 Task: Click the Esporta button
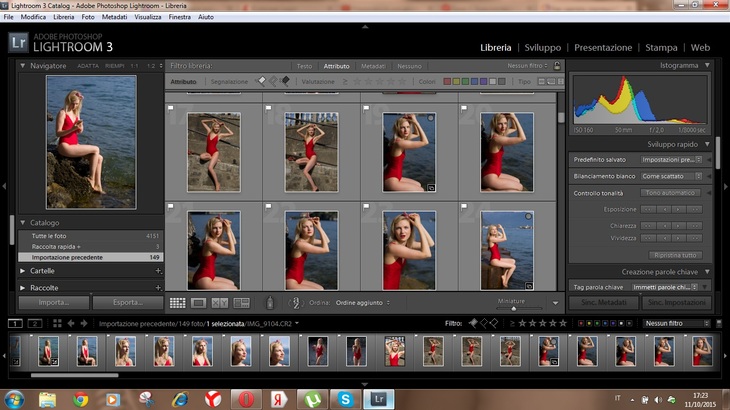click(x=128, y=302)
